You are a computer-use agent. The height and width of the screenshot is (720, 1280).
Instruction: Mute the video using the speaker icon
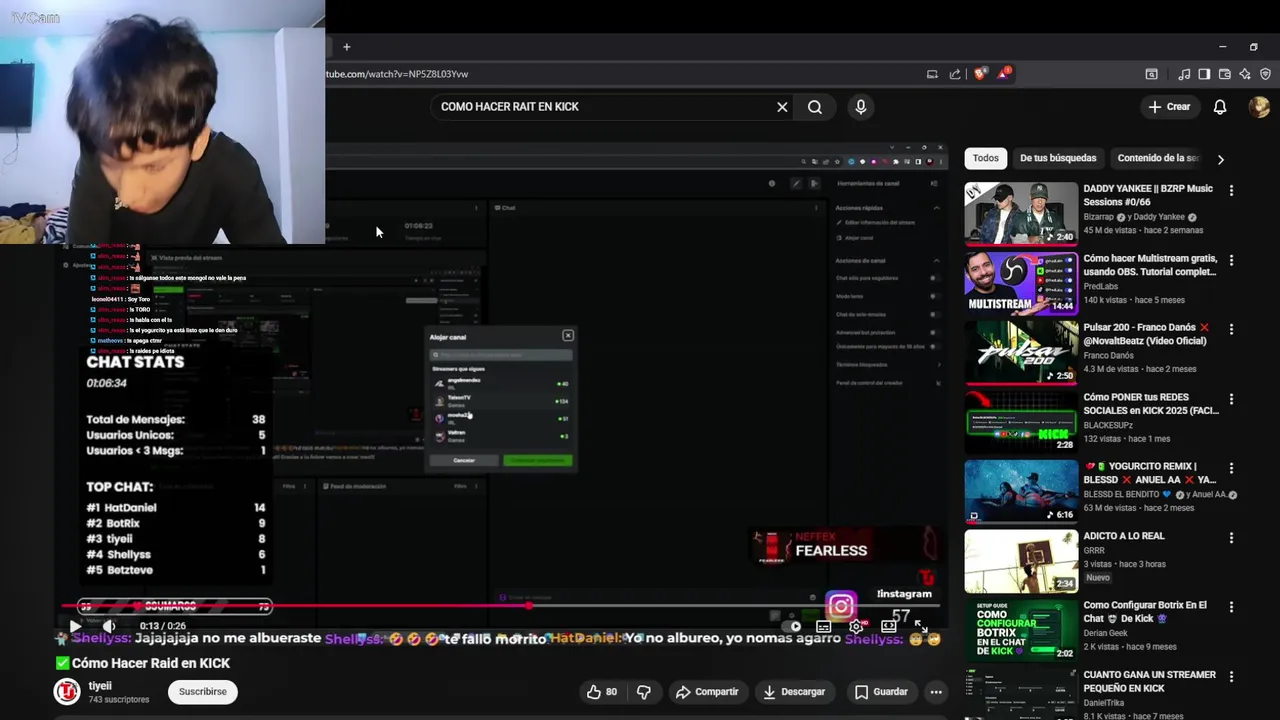(x=108, y=626)
